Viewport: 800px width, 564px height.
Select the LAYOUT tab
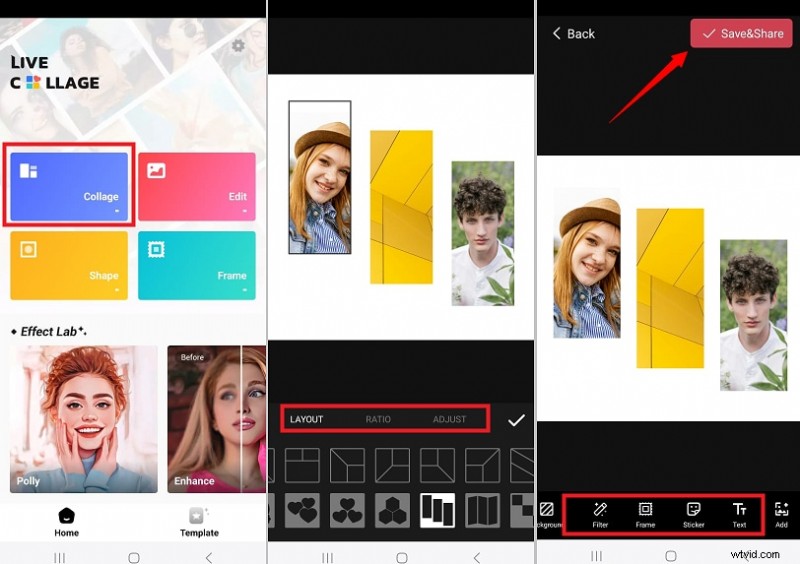(306, 420)
